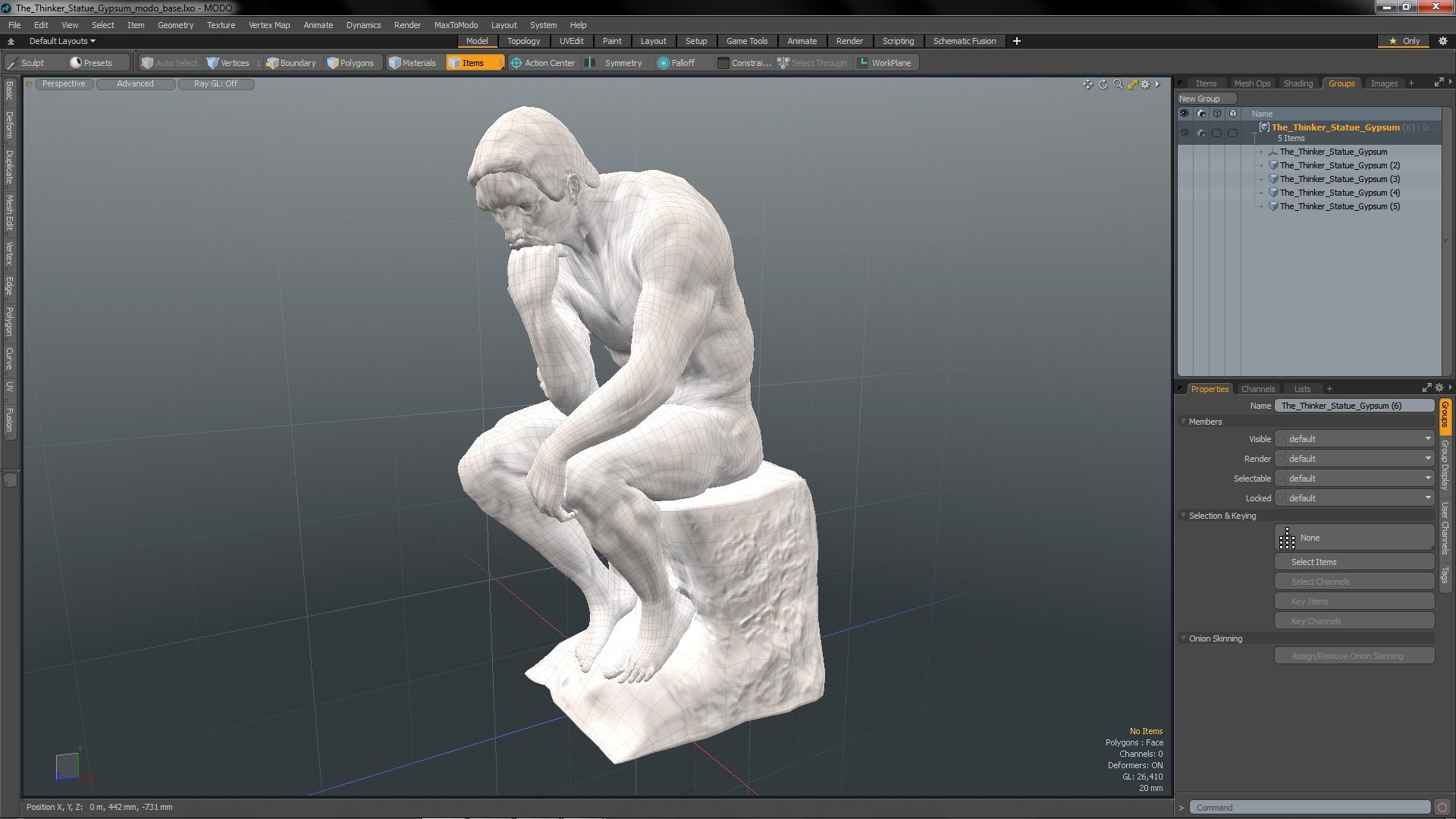Select The_Thinker_Statue_Gypsum (2) in tree
The width and height of the screenshot is (1456, 819).
point(1339,165)
